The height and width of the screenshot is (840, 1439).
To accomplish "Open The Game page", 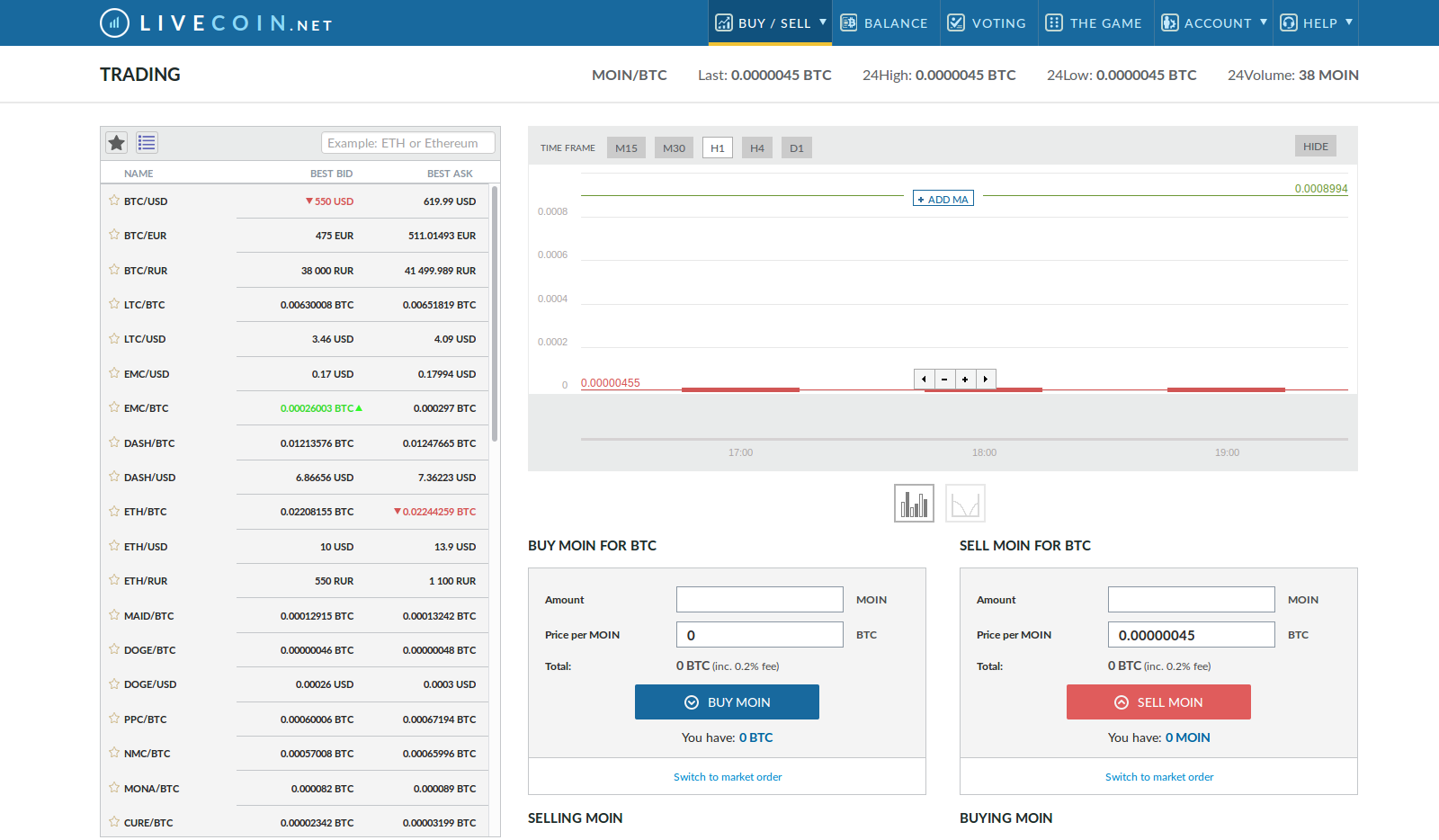I will [x=1094, y=22].
